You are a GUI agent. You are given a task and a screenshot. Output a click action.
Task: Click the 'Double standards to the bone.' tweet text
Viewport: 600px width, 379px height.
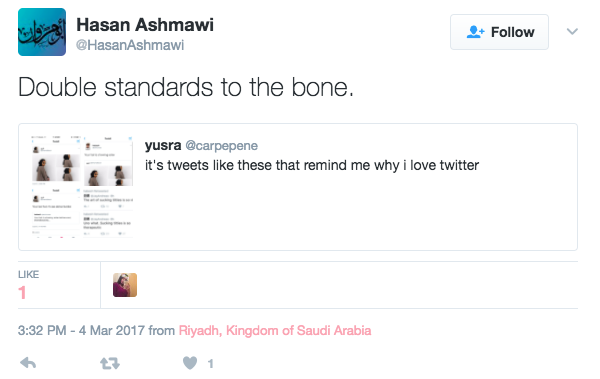pos(186,87)
